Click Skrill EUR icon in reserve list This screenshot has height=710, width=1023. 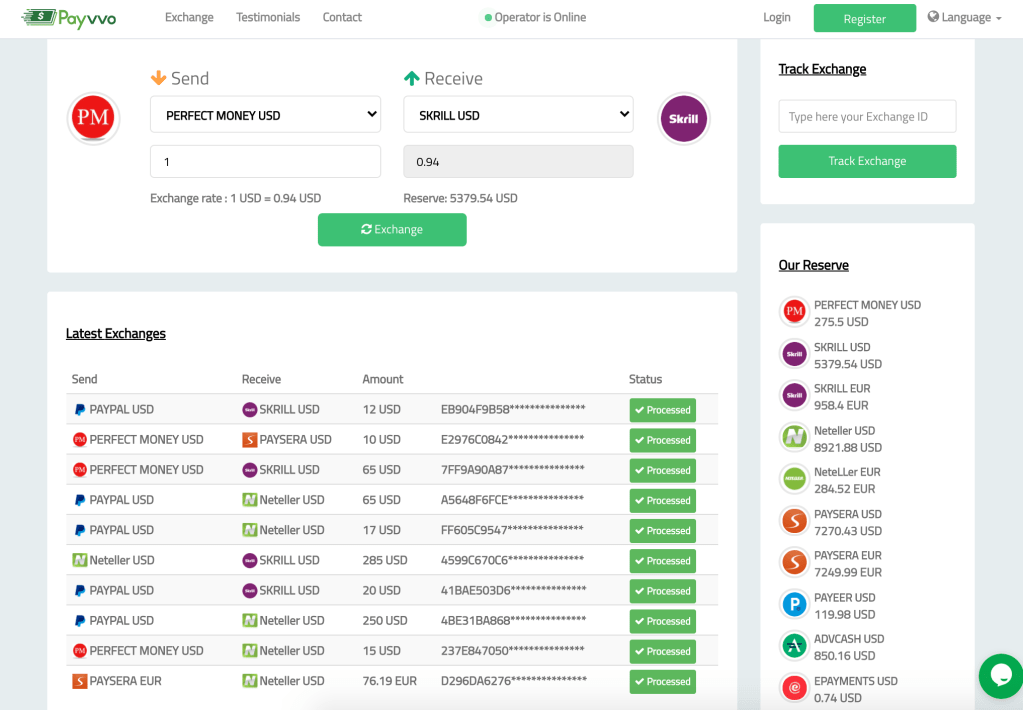795,396
